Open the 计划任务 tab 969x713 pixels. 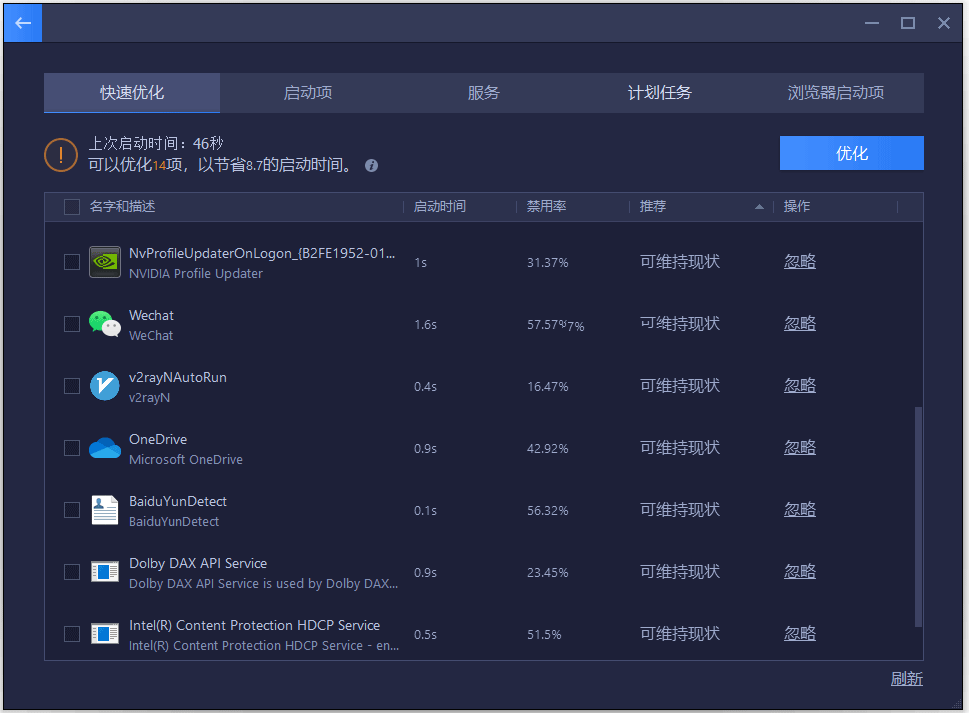659,93
